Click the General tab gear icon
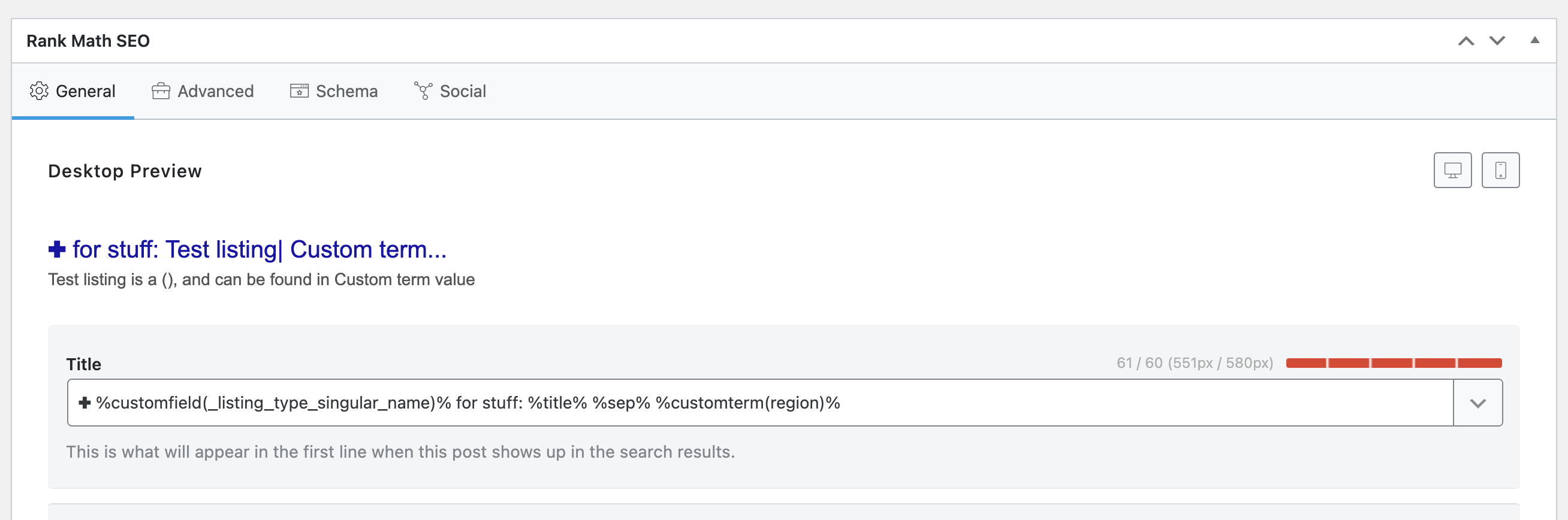 (39, 90)
